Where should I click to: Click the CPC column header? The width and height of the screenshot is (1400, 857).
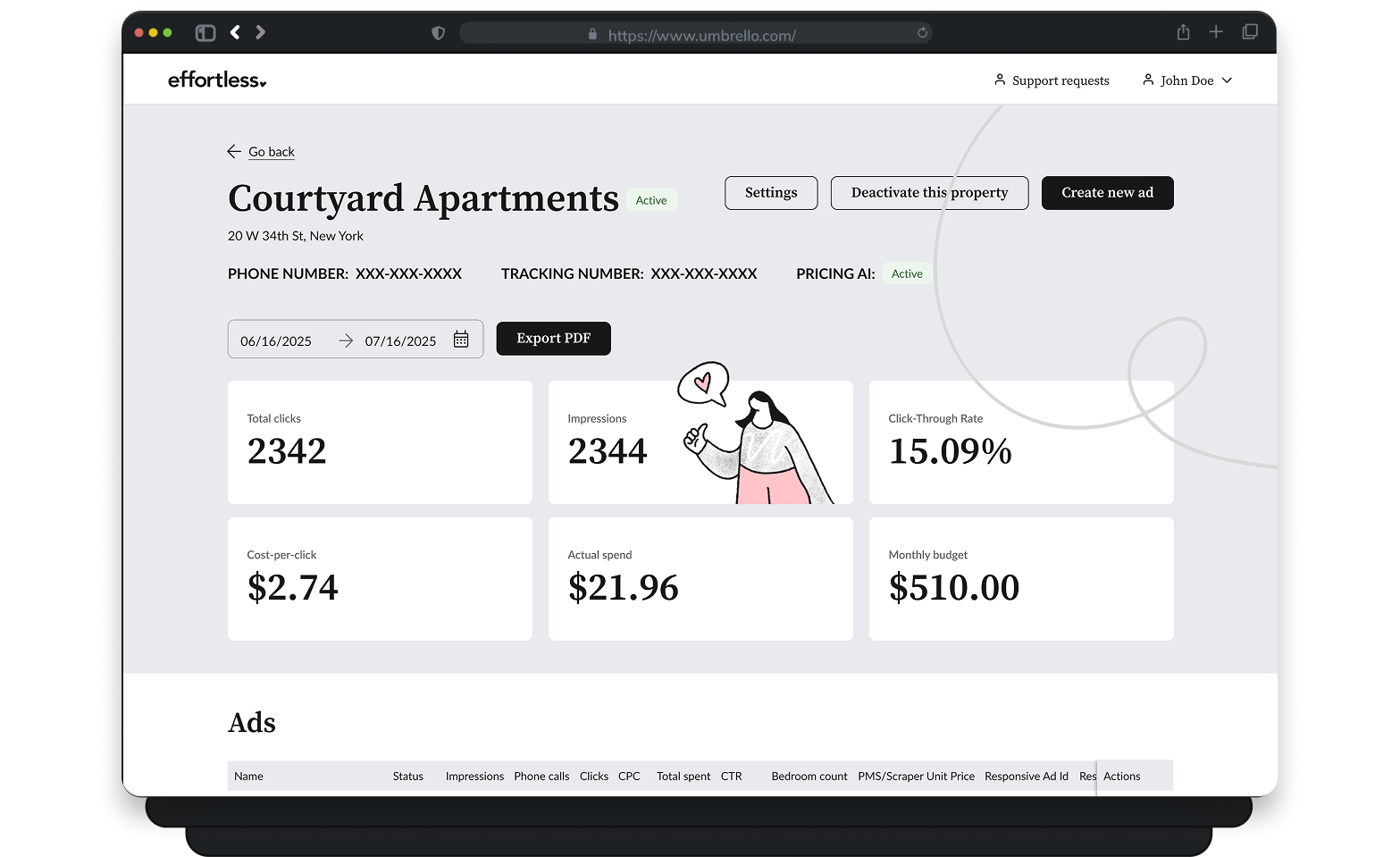629,777
